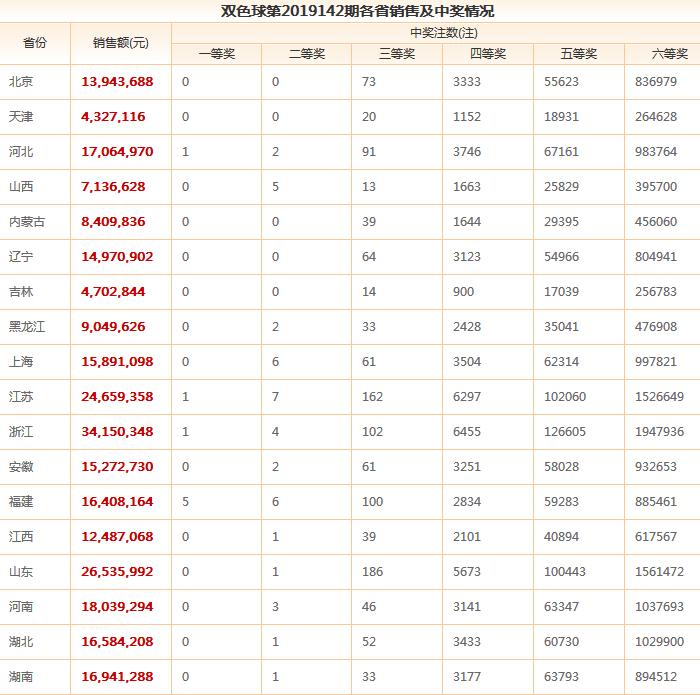Click fourth prize value 900
This screenshot has width=700, height=695.
[x=463, y=291]
